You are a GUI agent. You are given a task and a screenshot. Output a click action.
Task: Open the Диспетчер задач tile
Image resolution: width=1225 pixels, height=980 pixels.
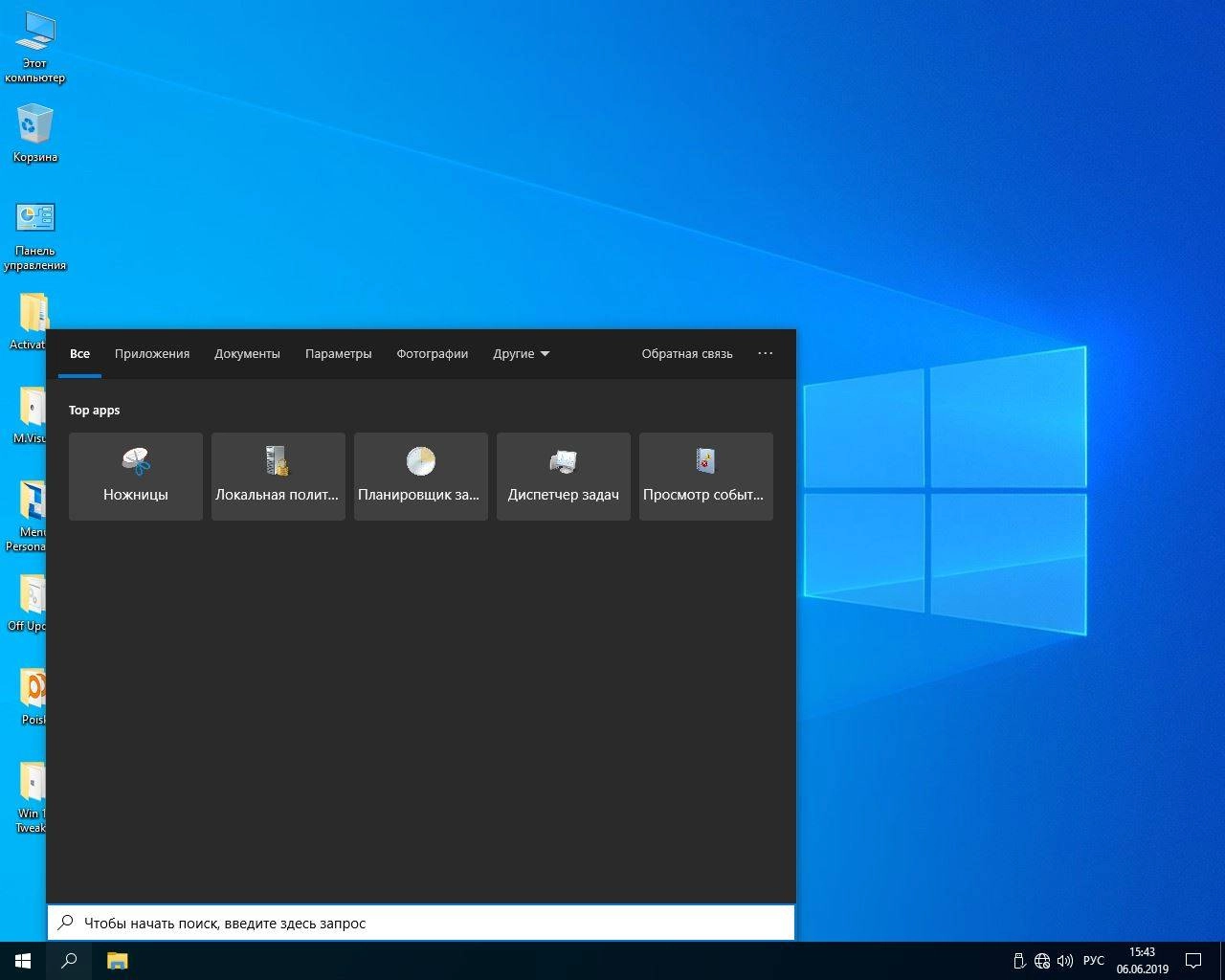click(x=564, y=477)
